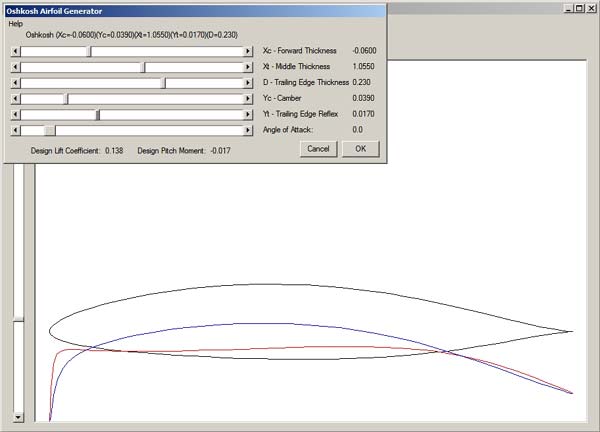Open the Help menu
The image size is (600, 432).
pos(16,24)
